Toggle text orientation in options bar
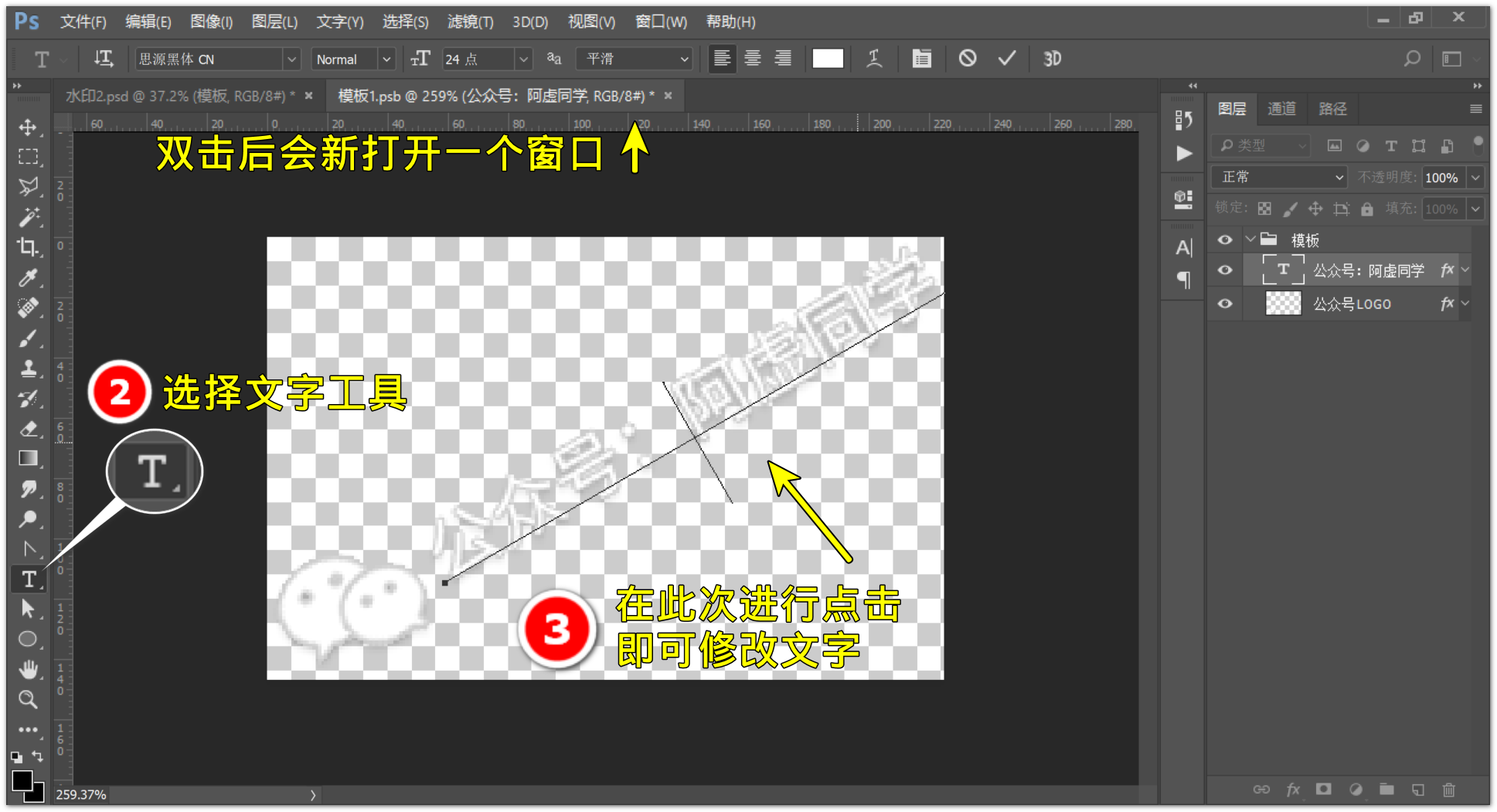This screenshot has height=812, width=1497. 103,59
